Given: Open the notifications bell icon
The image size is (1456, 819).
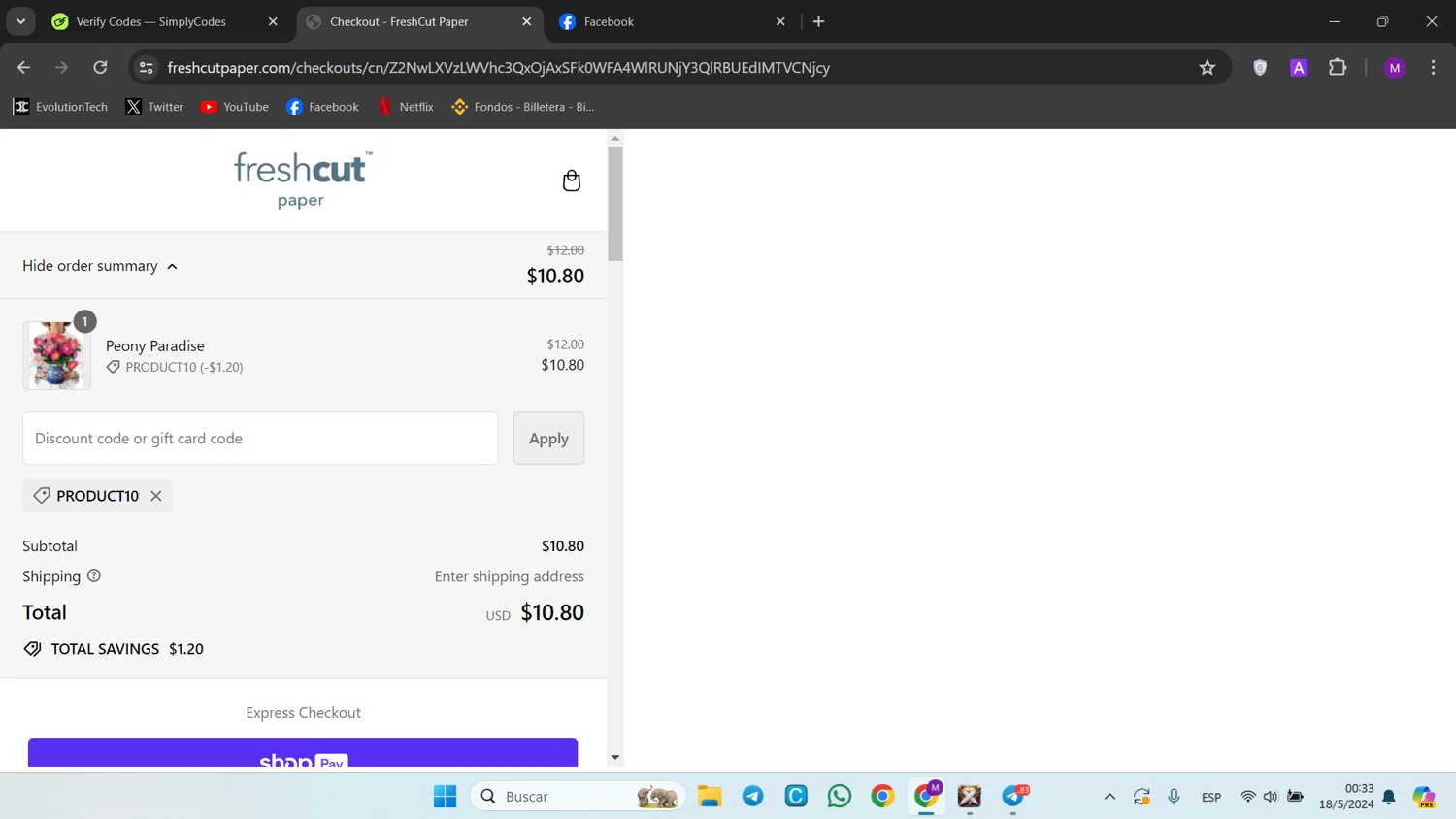Looking at the screenshot, I should coord(1389,797).
